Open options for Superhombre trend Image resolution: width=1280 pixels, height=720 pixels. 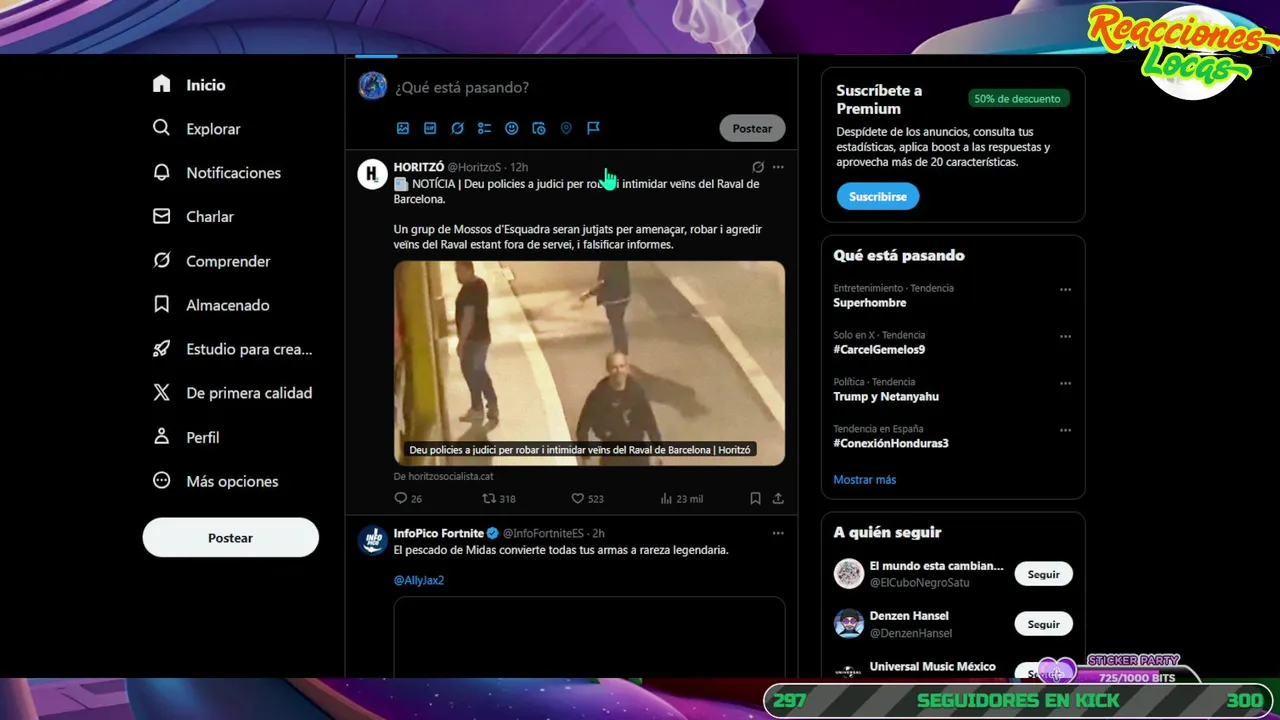[1065, 290]
